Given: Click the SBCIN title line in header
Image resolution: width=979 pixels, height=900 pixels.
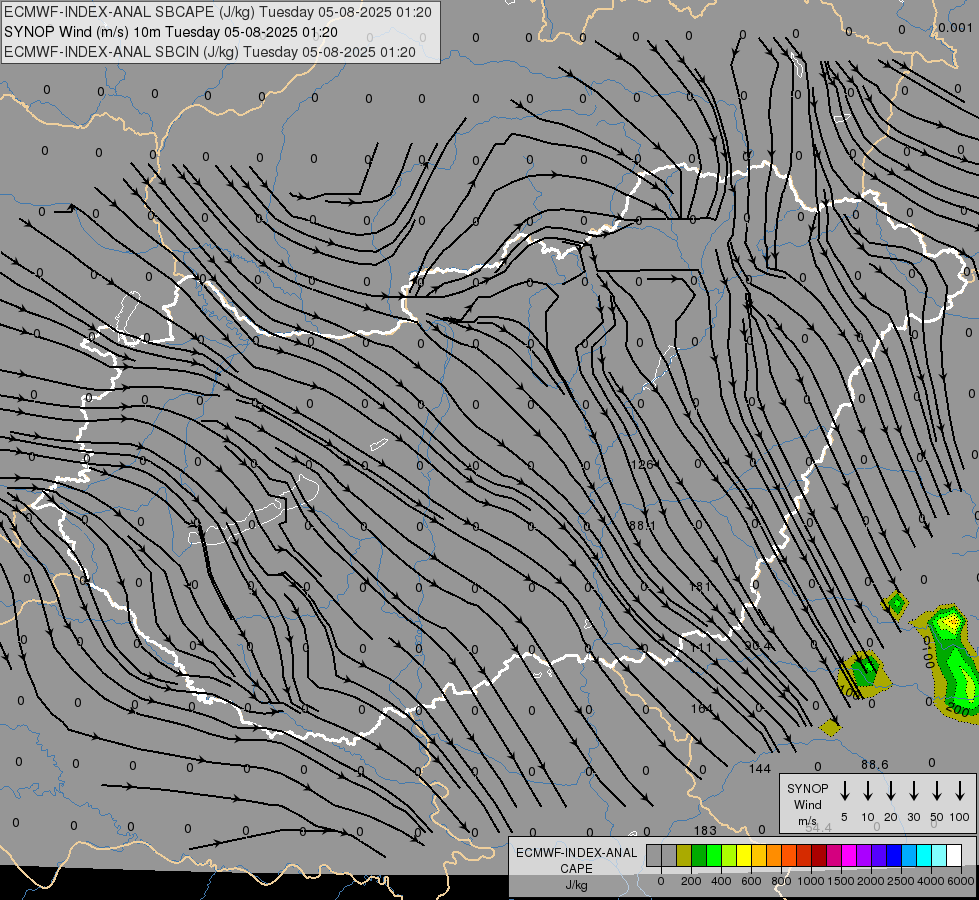Looking at the screenshot, I should coord(210,52).
